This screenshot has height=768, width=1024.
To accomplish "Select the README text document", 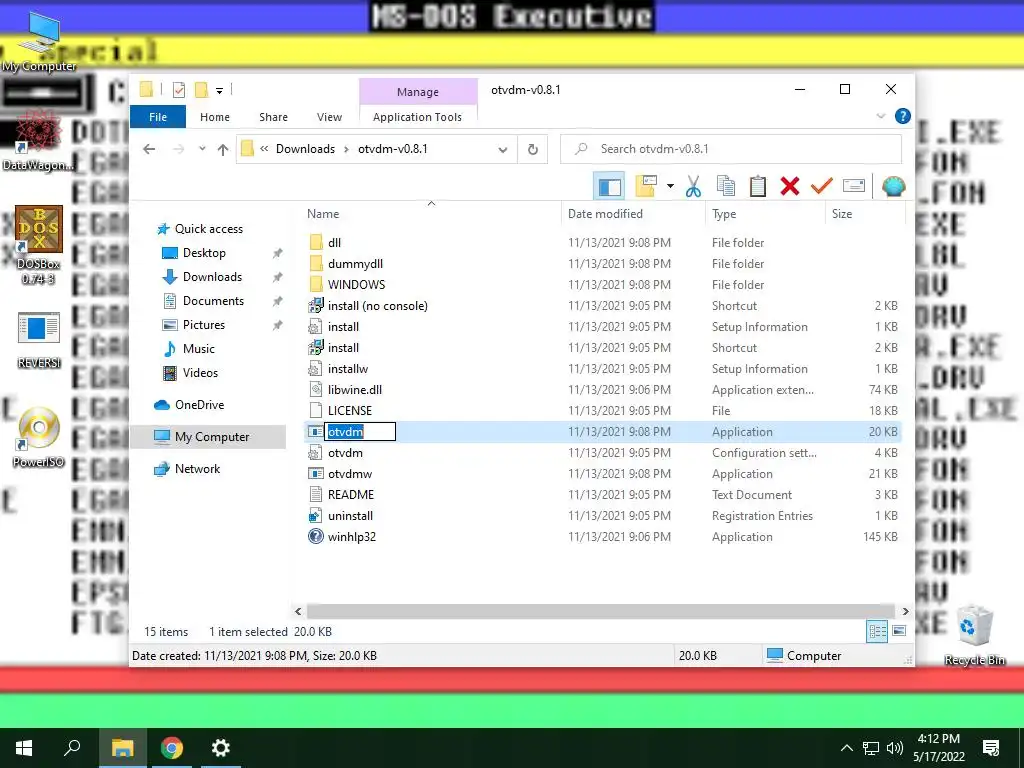I will (x=351, y=495).
